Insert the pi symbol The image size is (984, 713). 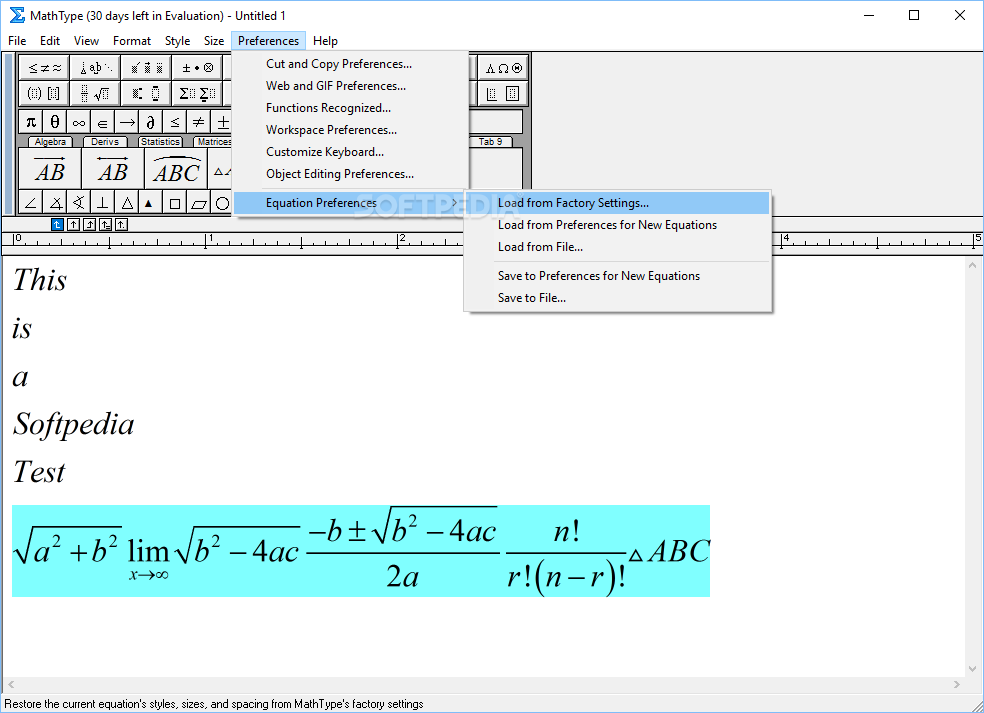click(x=31, y=122)
